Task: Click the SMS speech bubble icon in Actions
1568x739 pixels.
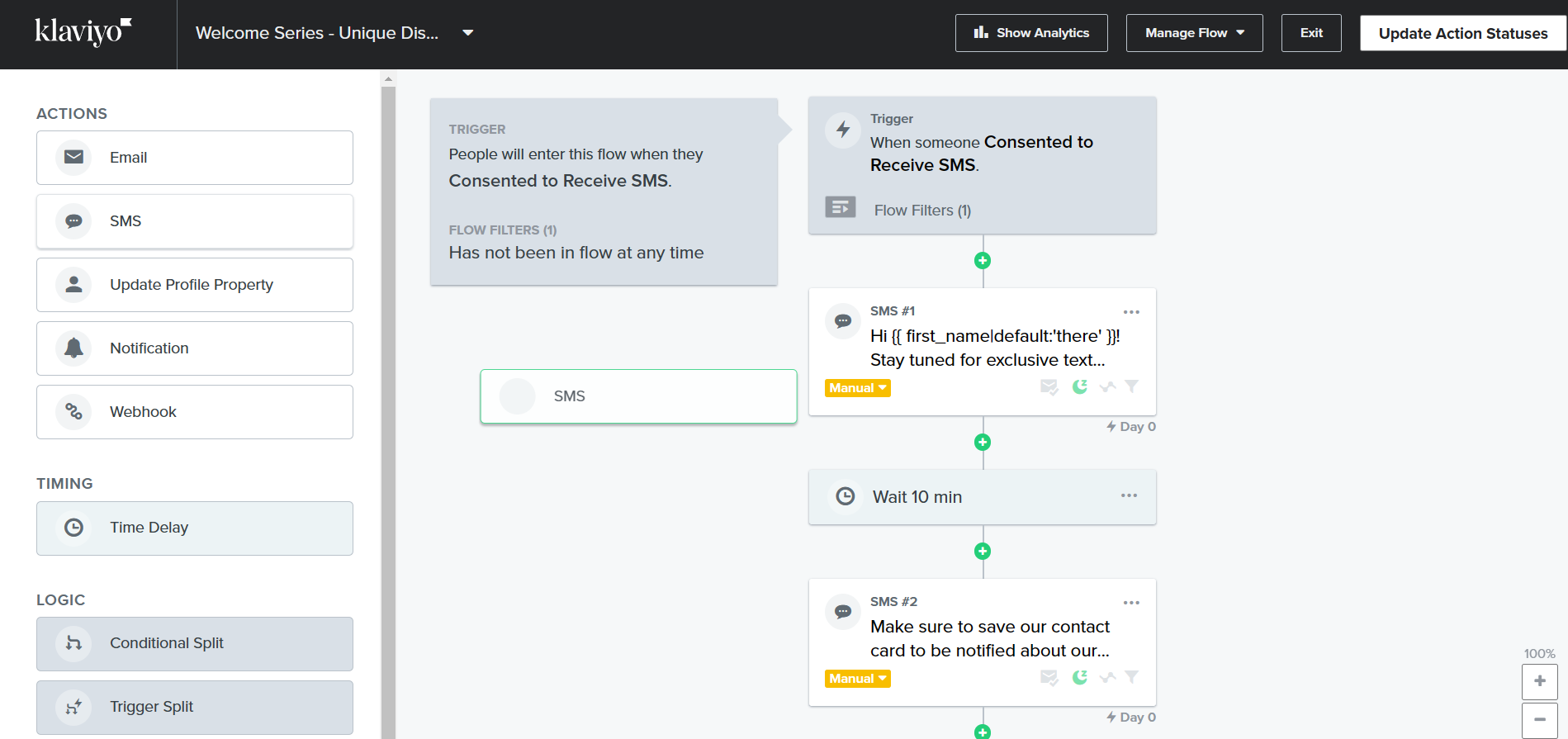Action: (x=73, y=220)
